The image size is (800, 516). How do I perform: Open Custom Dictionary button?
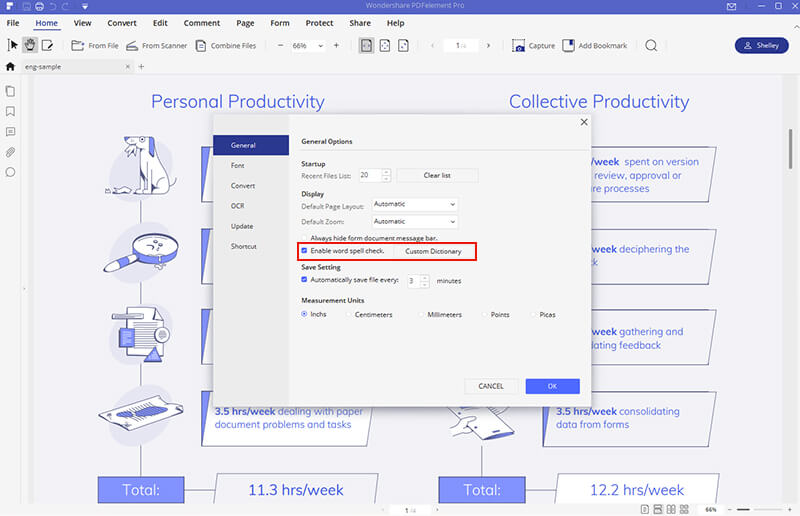click(x=433, y=251)
